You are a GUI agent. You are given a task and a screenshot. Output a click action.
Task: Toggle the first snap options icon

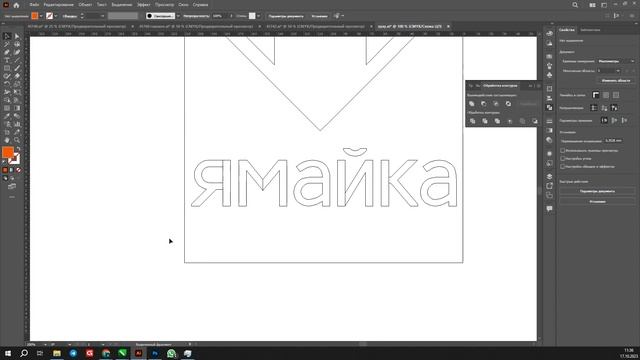click(x=604, y=120)
